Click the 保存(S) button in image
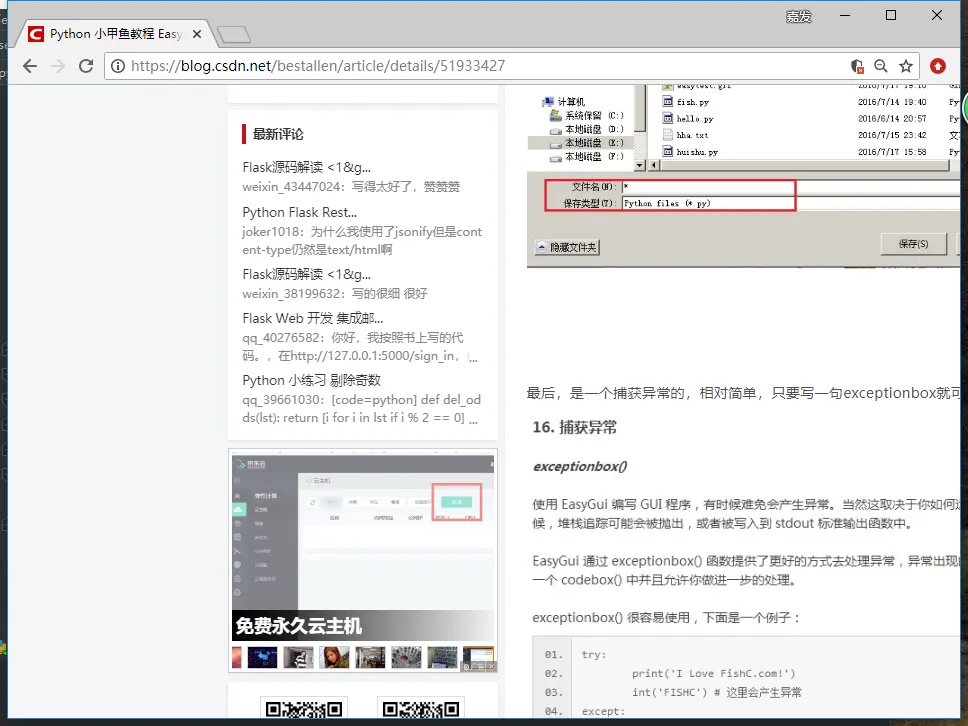This screenshot has width=968, height=726. [914, 244]
